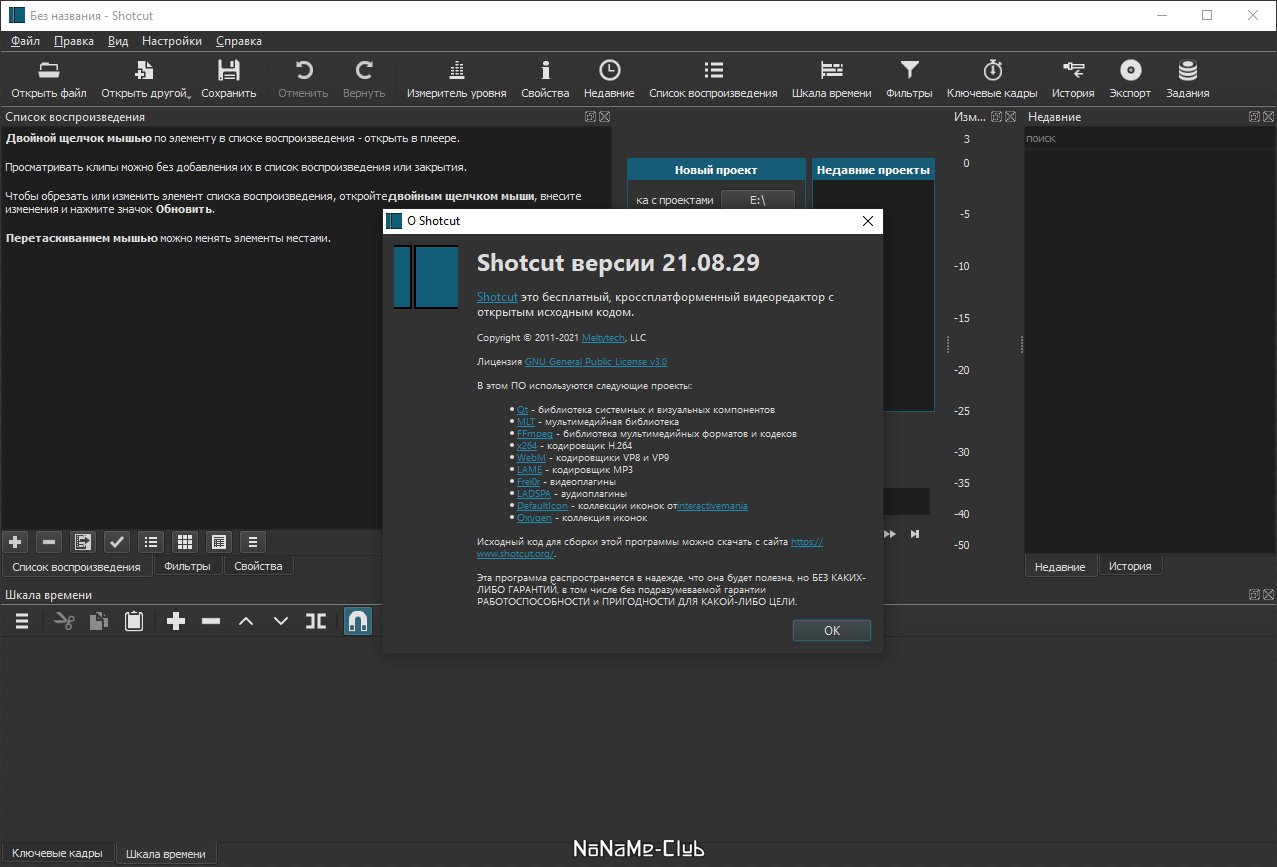Viewport: 1277px width, 867px height.
Task: Open the 'Shotcut' link in About dialog
Action: pyautogui.click(x=497, y=297)
